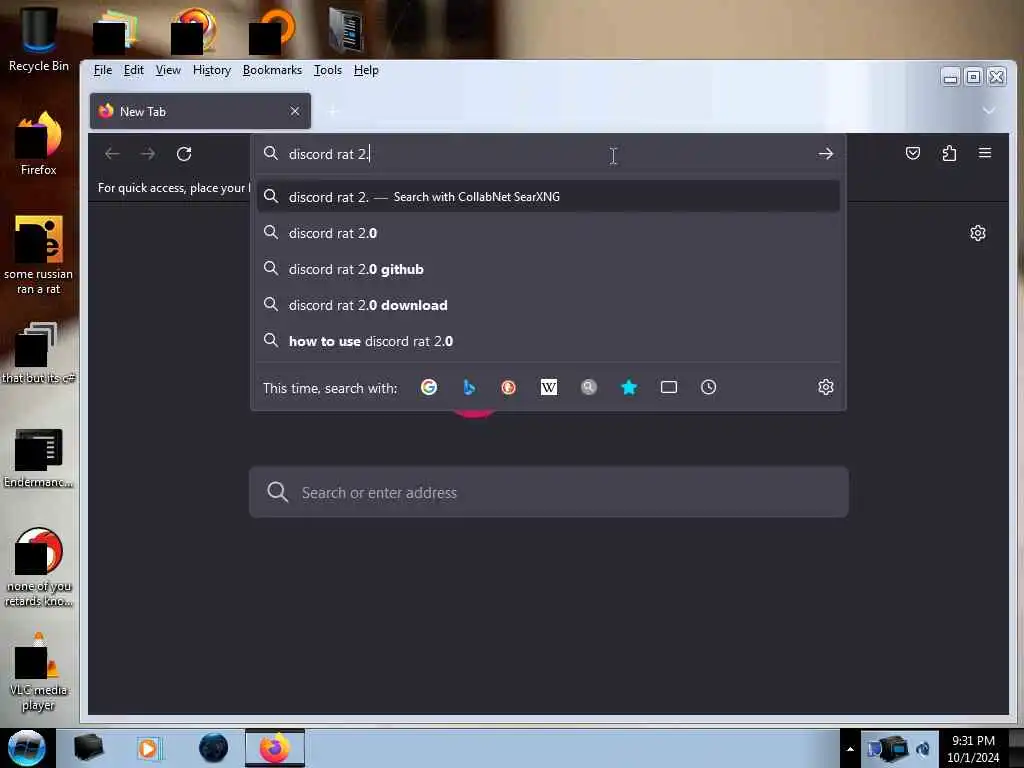Open the Tools menu

(328, 70)
